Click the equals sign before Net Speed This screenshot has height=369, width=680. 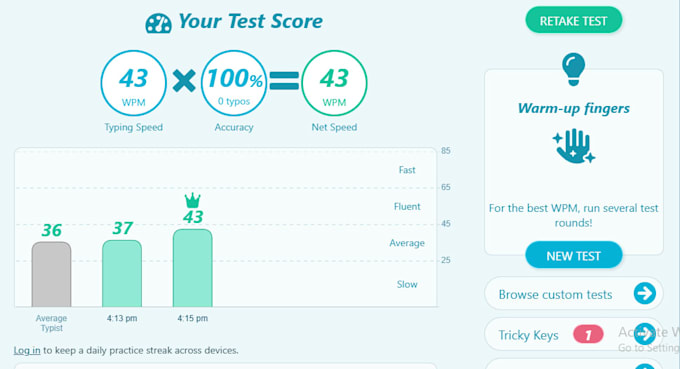click(284, 81)
